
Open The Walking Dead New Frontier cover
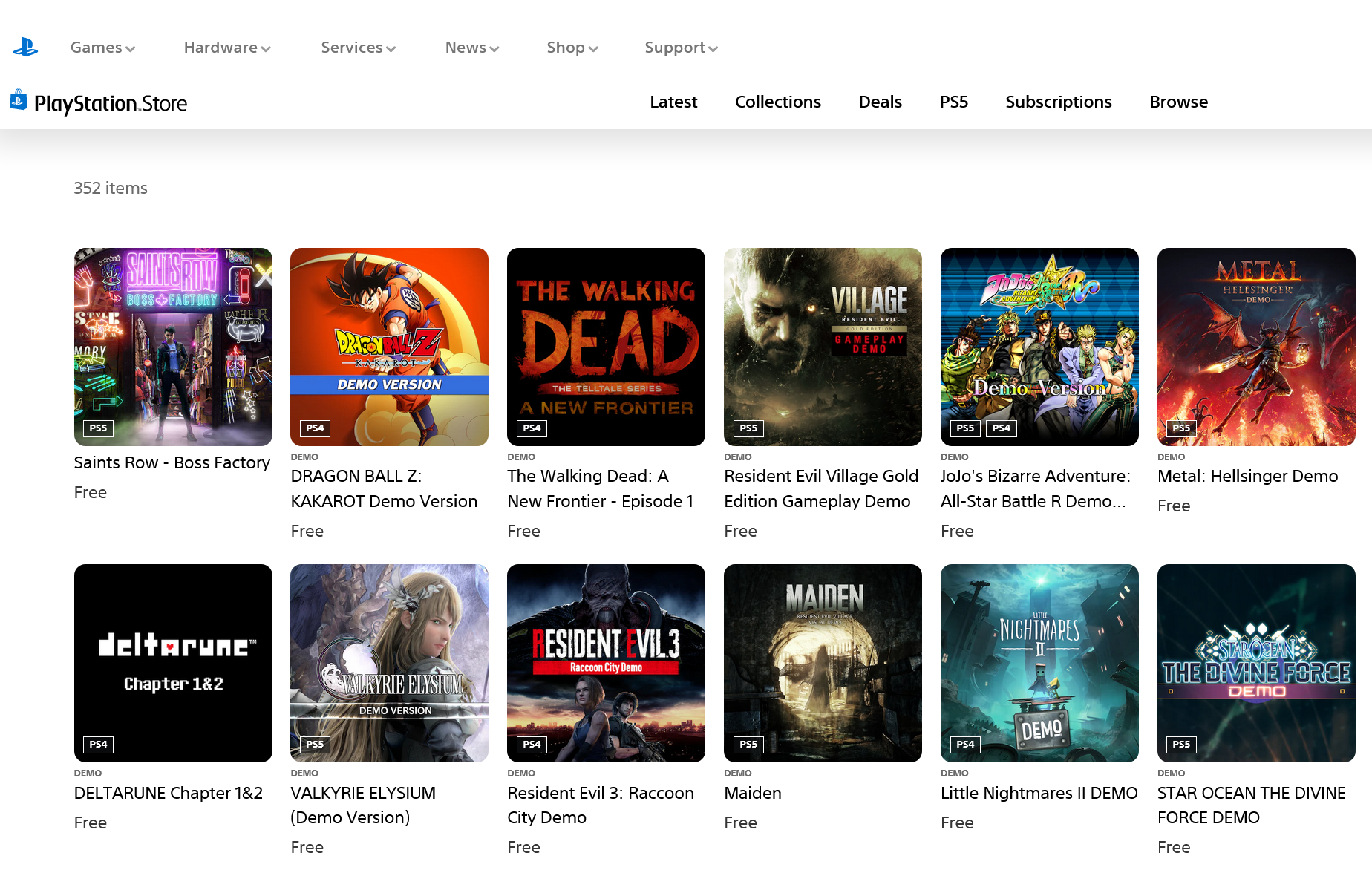point(606,347)
